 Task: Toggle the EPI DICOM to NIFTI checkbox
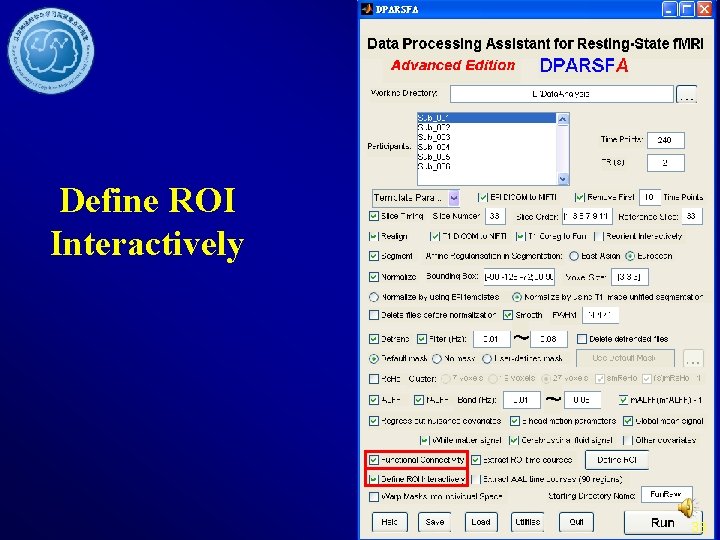482,197
